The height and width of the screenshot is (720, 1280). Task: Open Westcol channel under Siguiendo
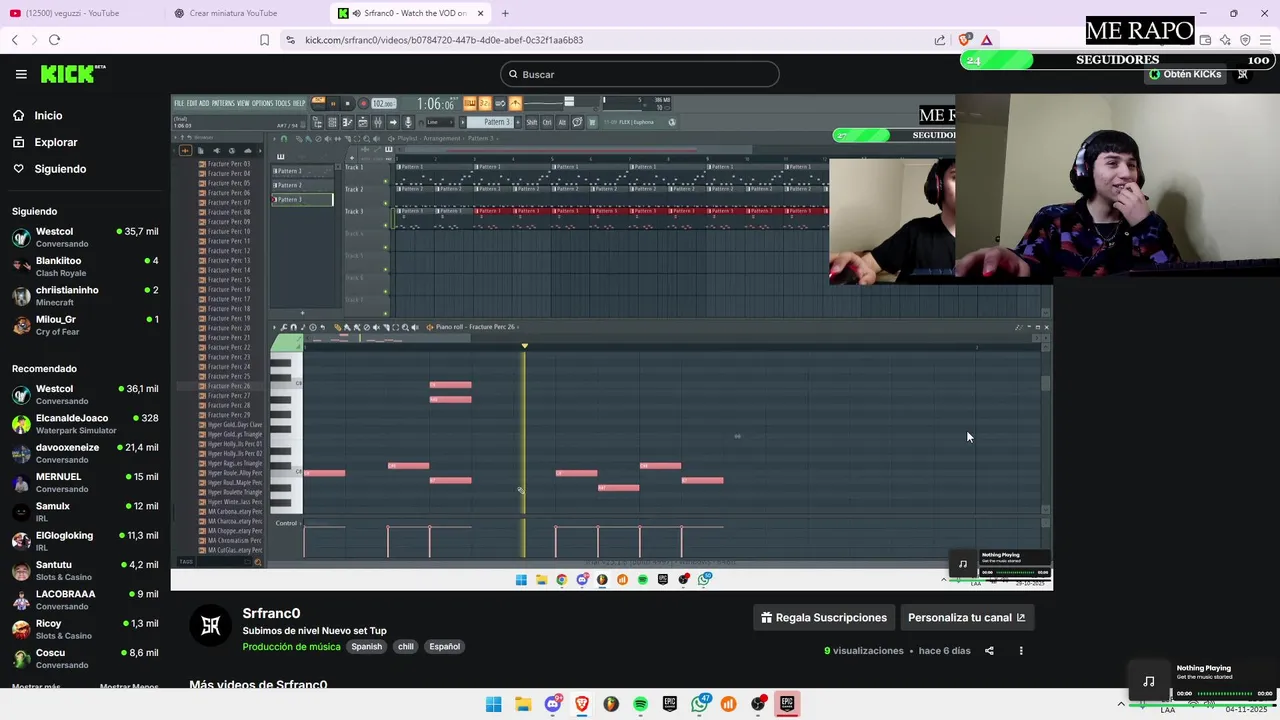(84, 237)
